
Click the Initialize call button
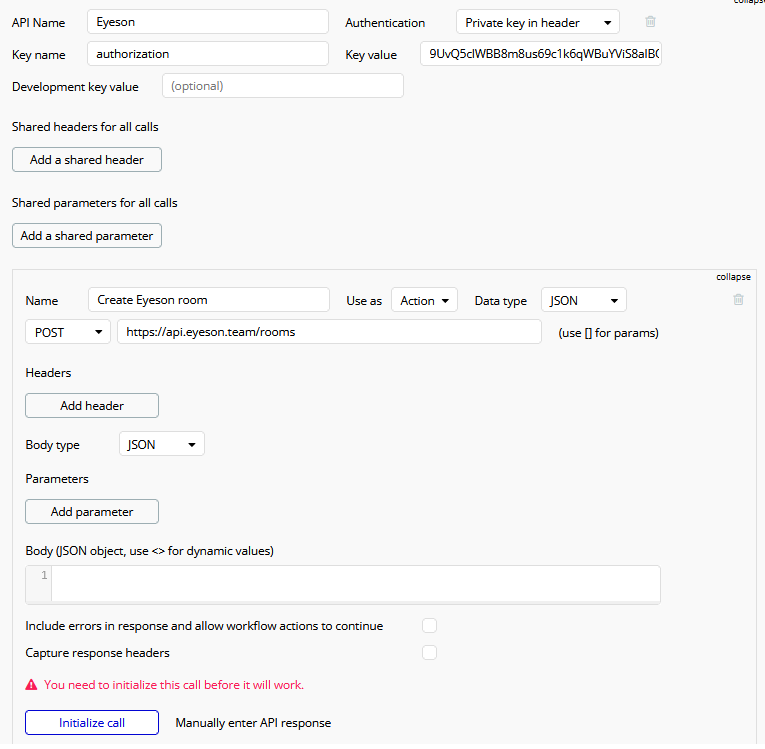(92, 723)
